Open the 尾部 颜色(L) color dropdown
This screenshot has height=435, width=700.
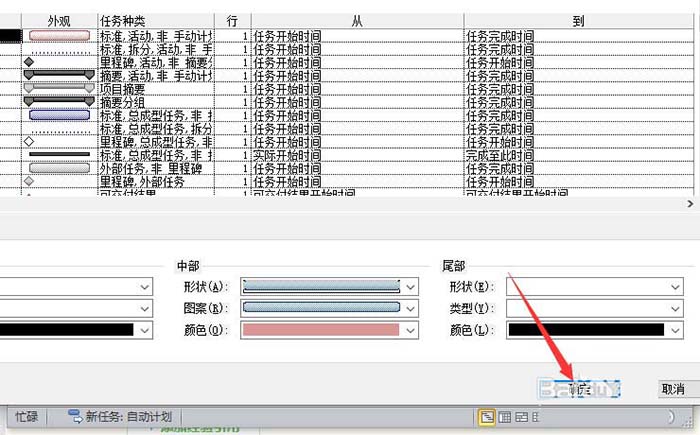tap(675, 330)
